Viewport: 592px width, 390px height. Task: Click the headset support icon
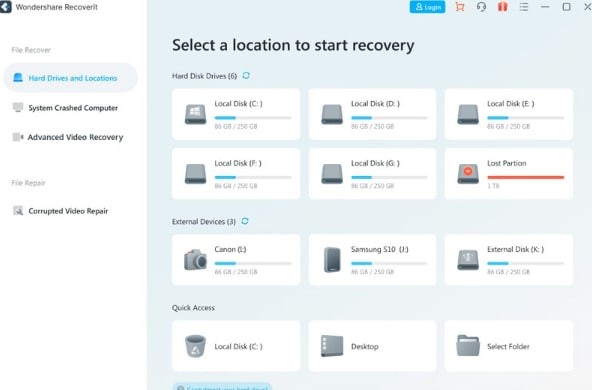481,7
